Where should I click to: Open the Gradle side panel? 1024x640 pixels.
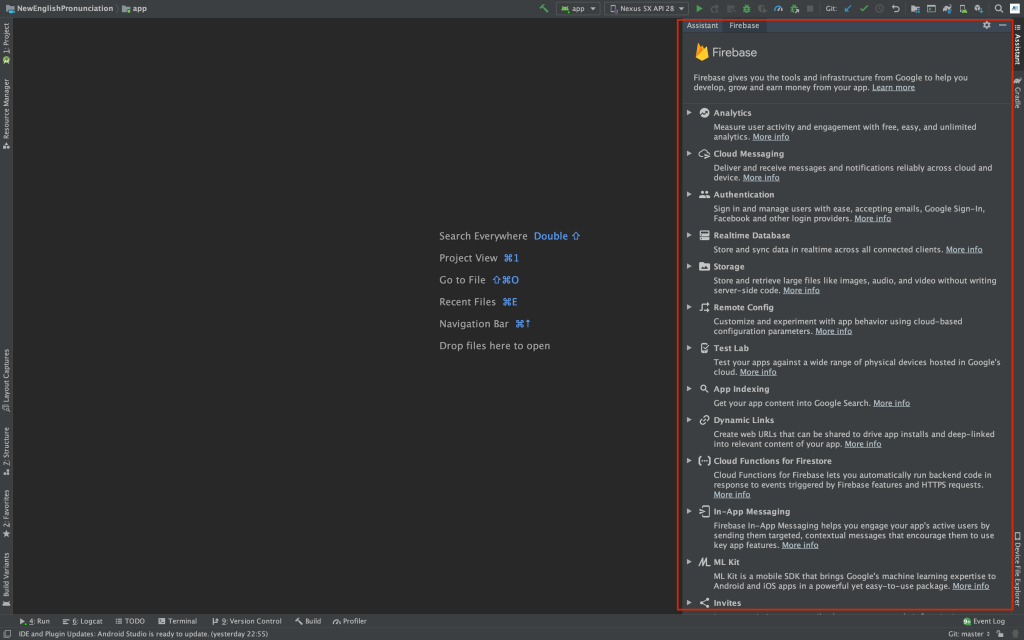1017,92
